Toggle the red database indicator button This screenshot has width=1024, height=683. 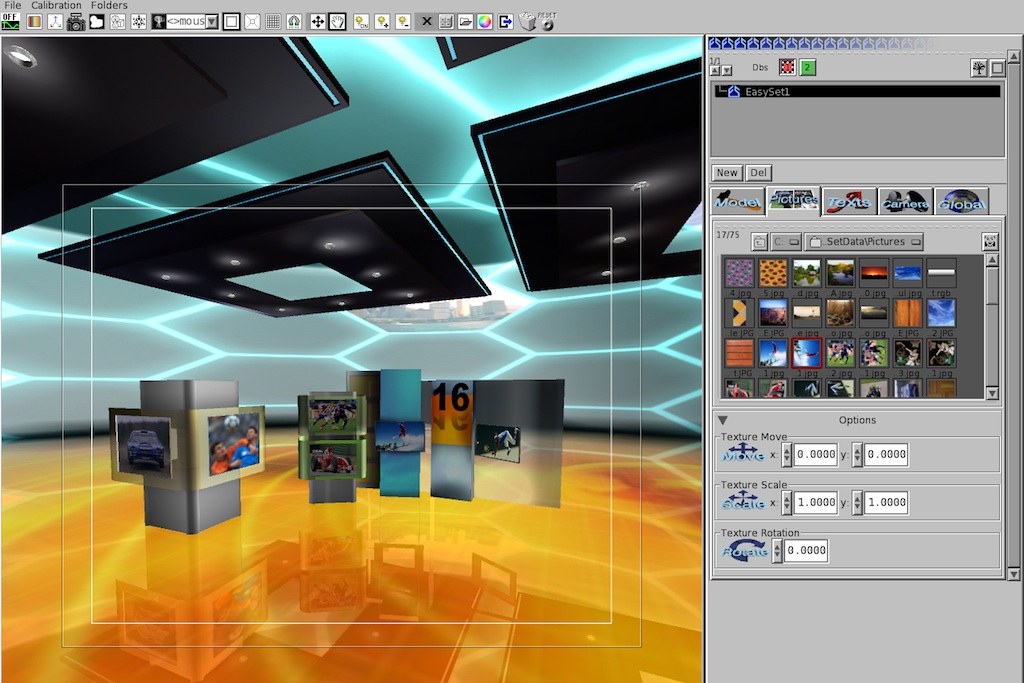788,67
